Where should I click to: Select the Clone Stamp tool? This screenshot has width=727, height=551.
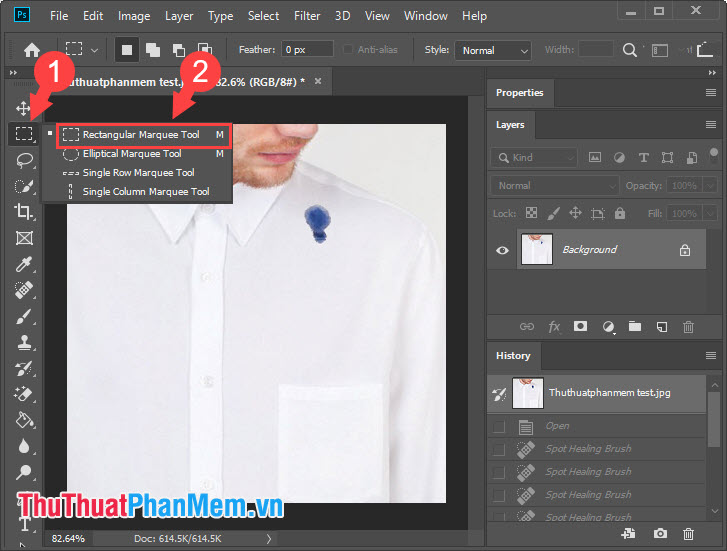click(24, 343)
